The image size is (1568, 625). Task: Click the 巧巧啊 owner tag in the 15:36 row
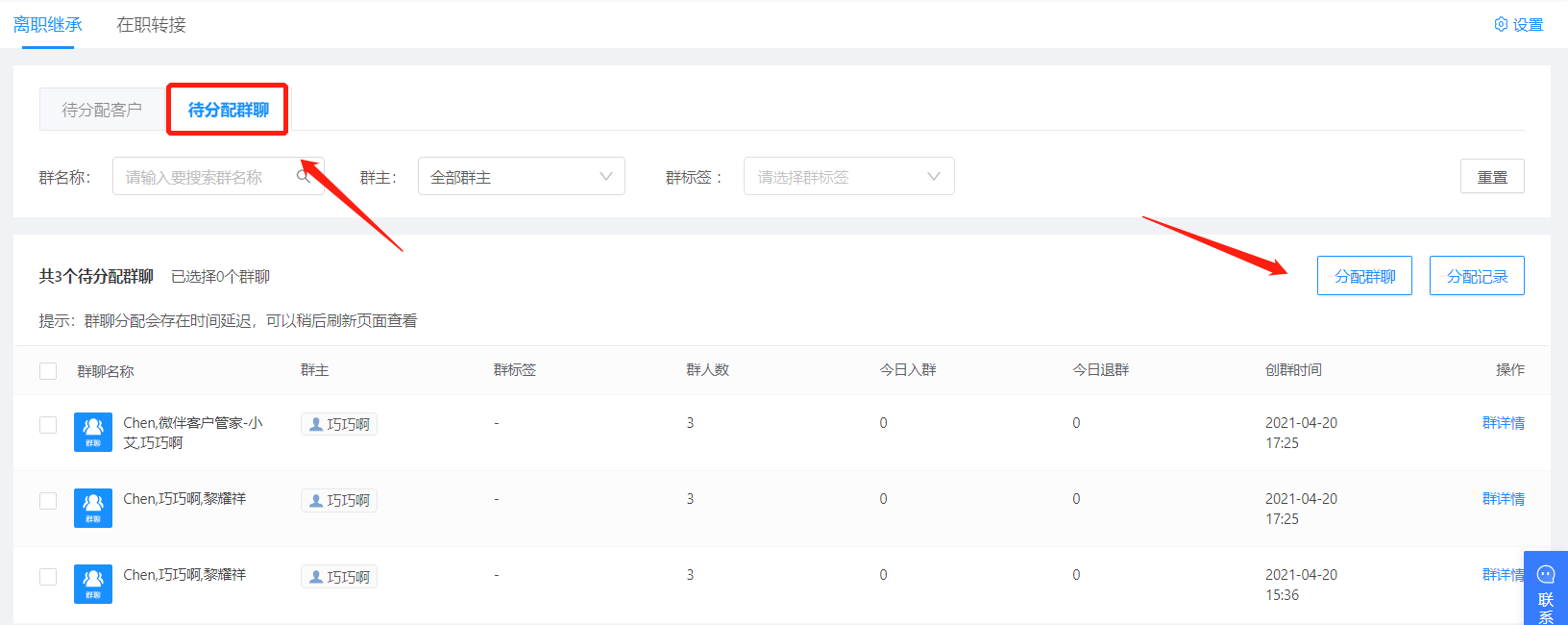[x=339, y=577]
